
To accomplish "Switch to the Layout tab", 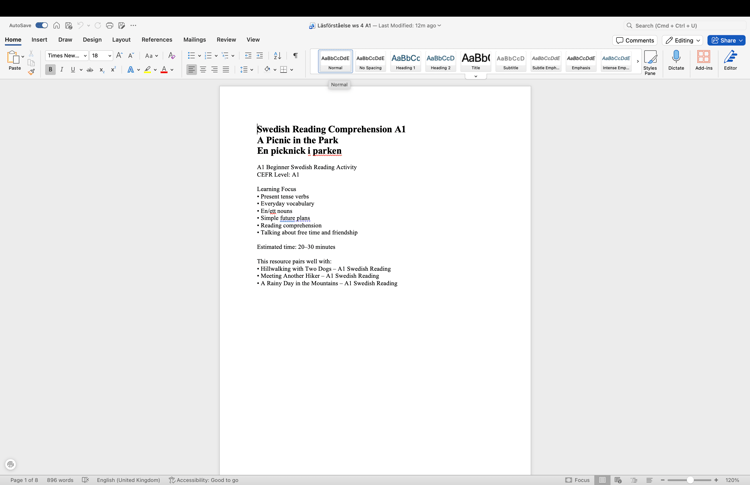I will pos(121,40).
